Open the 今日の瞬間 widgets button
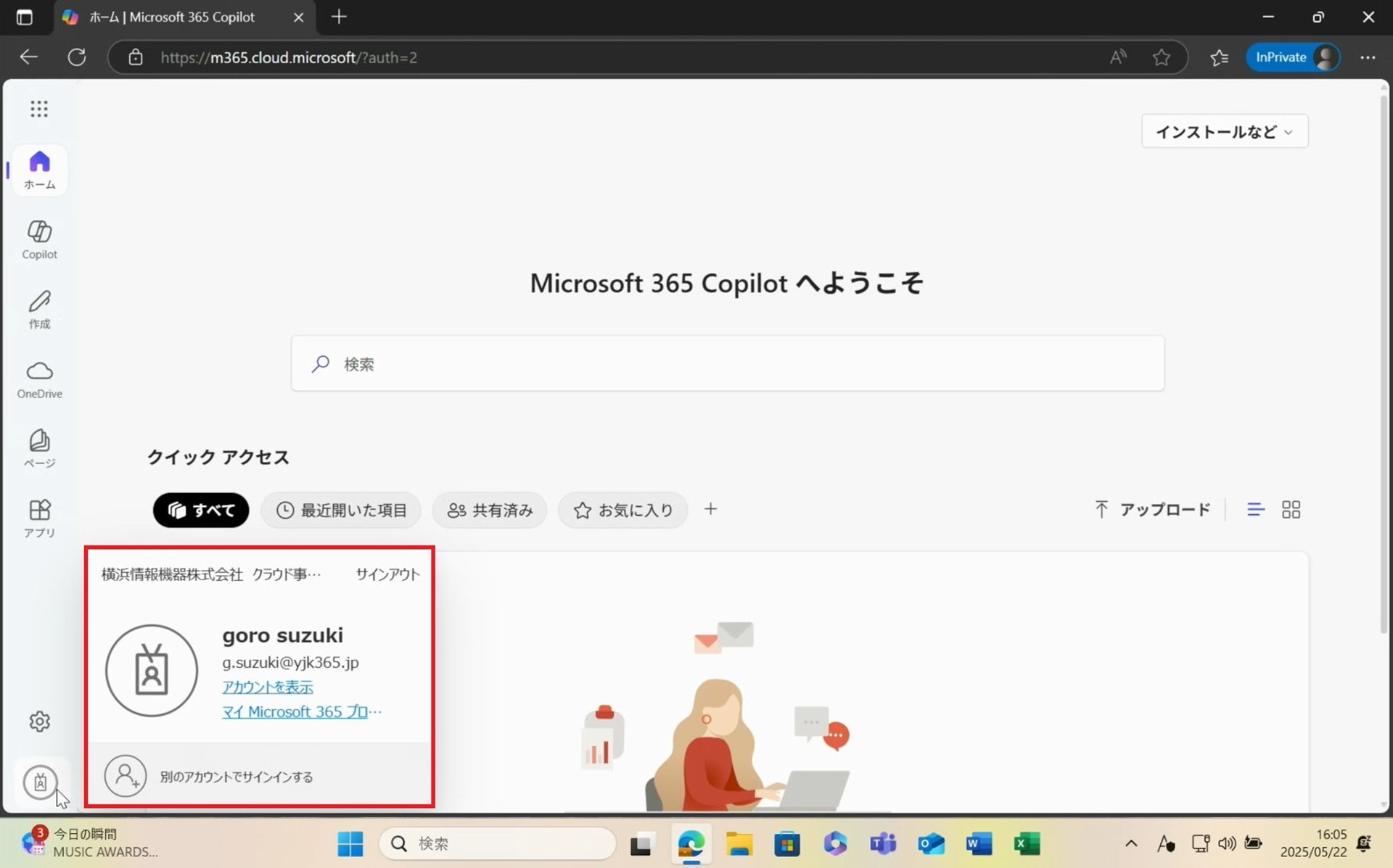Viewport: 1393px width, 868px height. click(90, 843)
